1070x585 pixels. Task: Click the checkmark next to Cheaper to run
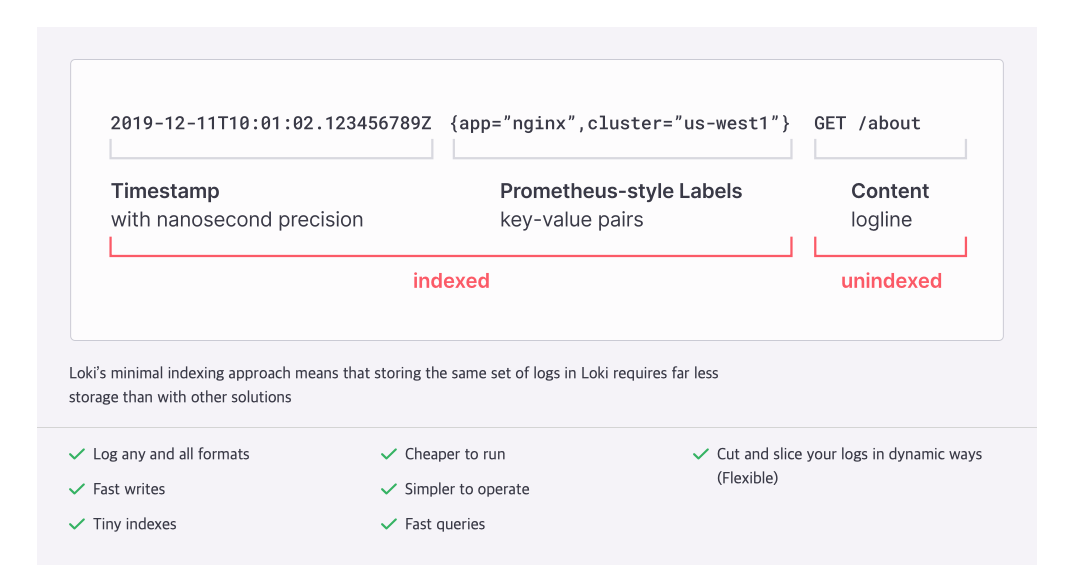[388, 454]
